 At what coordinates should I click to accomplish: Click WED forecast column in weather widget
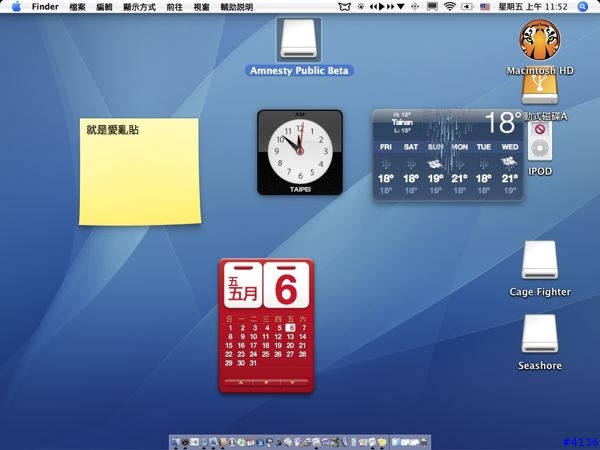pyautogui.click(x=510, y=170)
